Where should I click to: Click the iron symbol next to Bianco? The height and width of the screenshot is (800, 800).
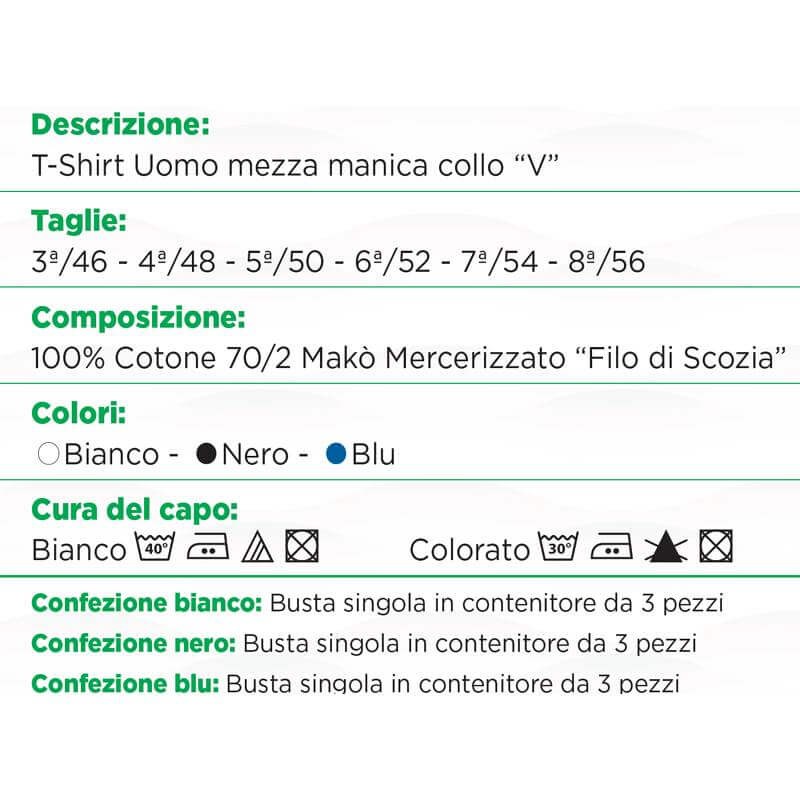207,547
